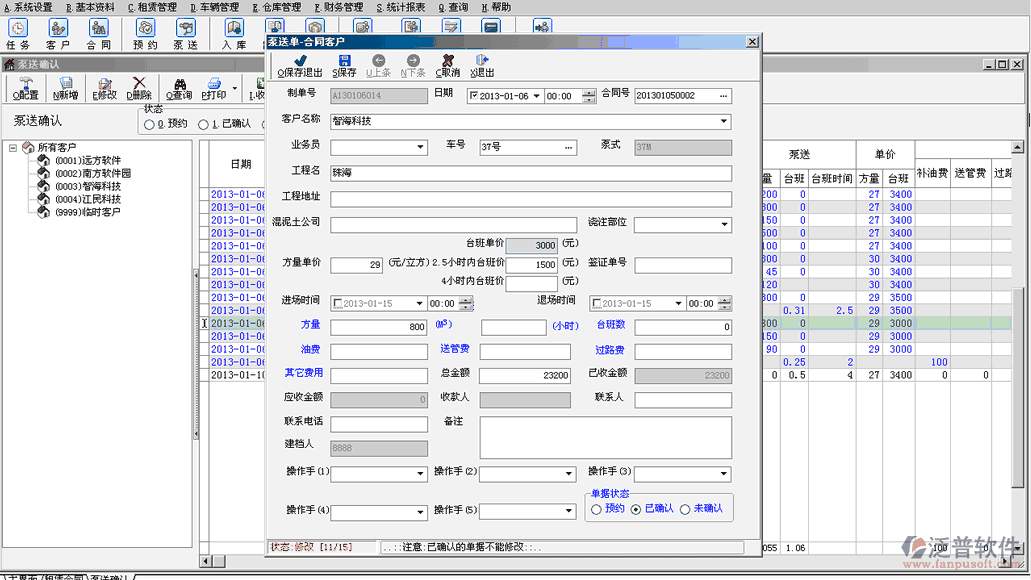Viewport: 1031px width, 580px height.
Task: Open the 业务员 dropdown
Action: point(420,148)
